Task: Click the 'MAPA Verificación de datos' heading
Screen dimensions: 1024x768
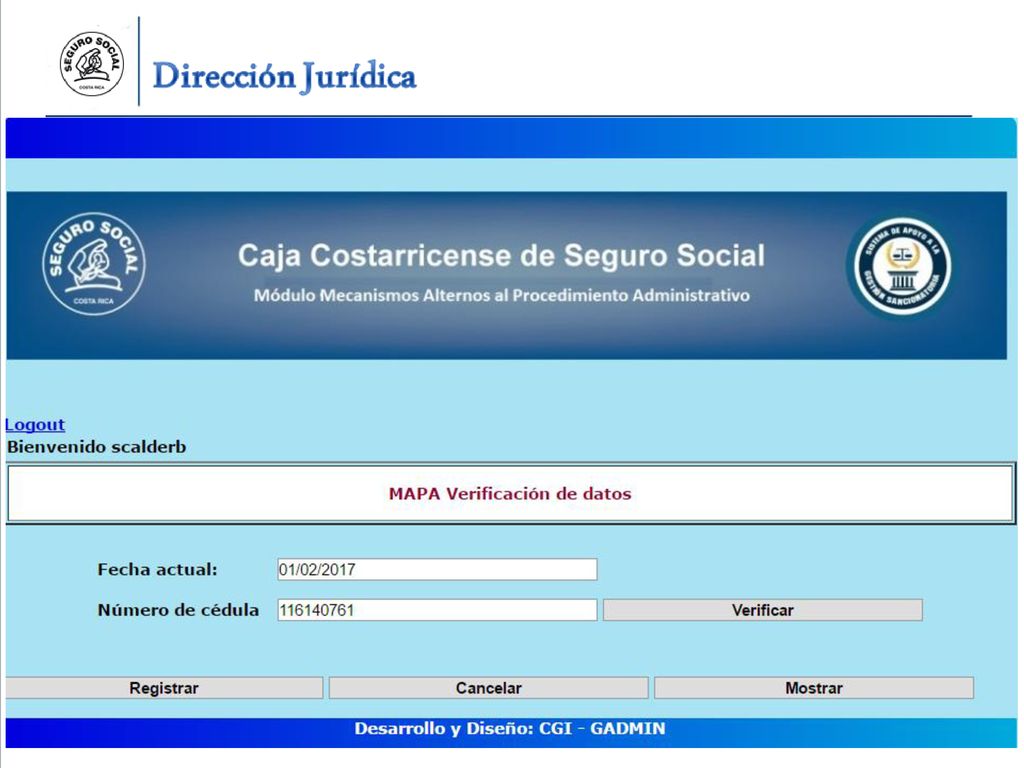Action: click(510, 494)
